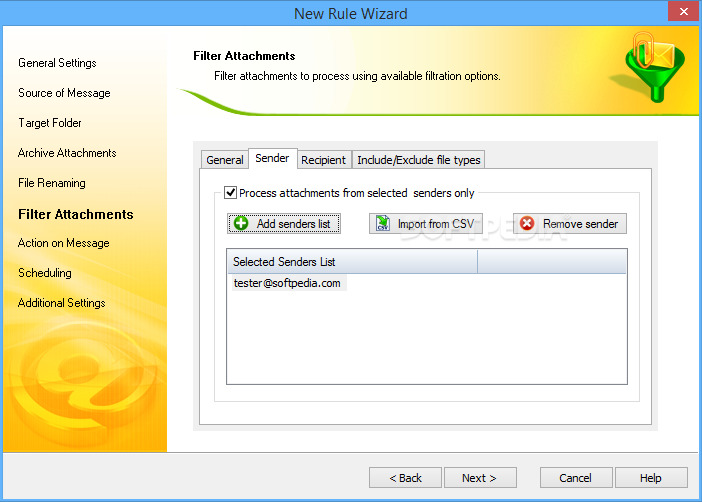Select the Sender tab
The image size is (702, 502).
(x=272, y=158)
